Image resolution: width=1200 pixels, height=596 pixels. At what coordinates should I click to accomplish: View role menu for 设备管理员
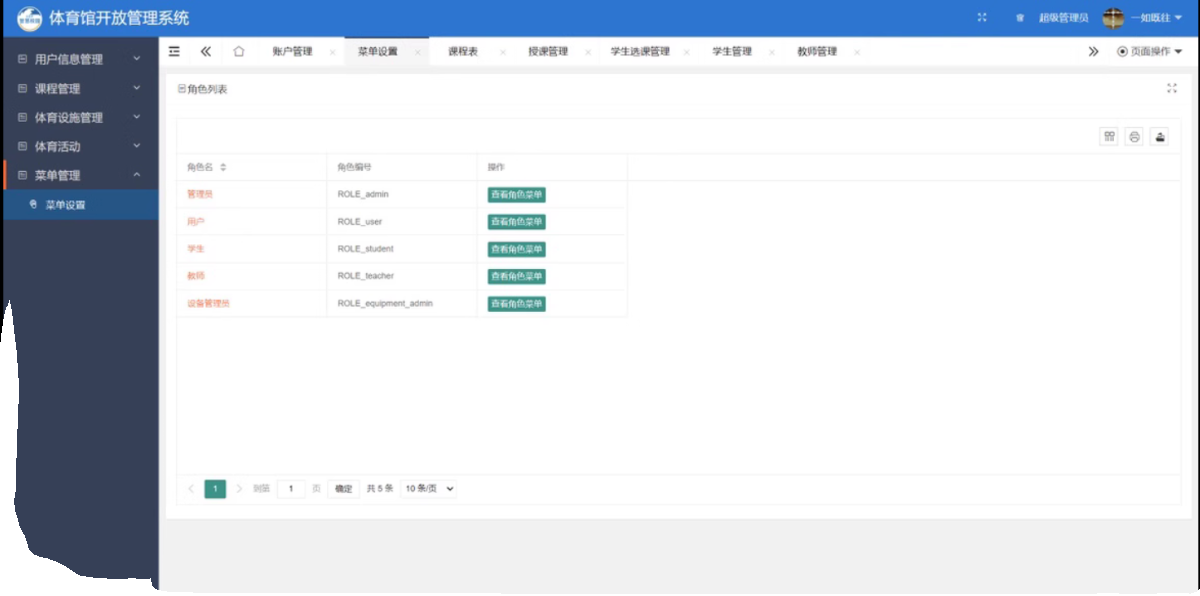516,303
